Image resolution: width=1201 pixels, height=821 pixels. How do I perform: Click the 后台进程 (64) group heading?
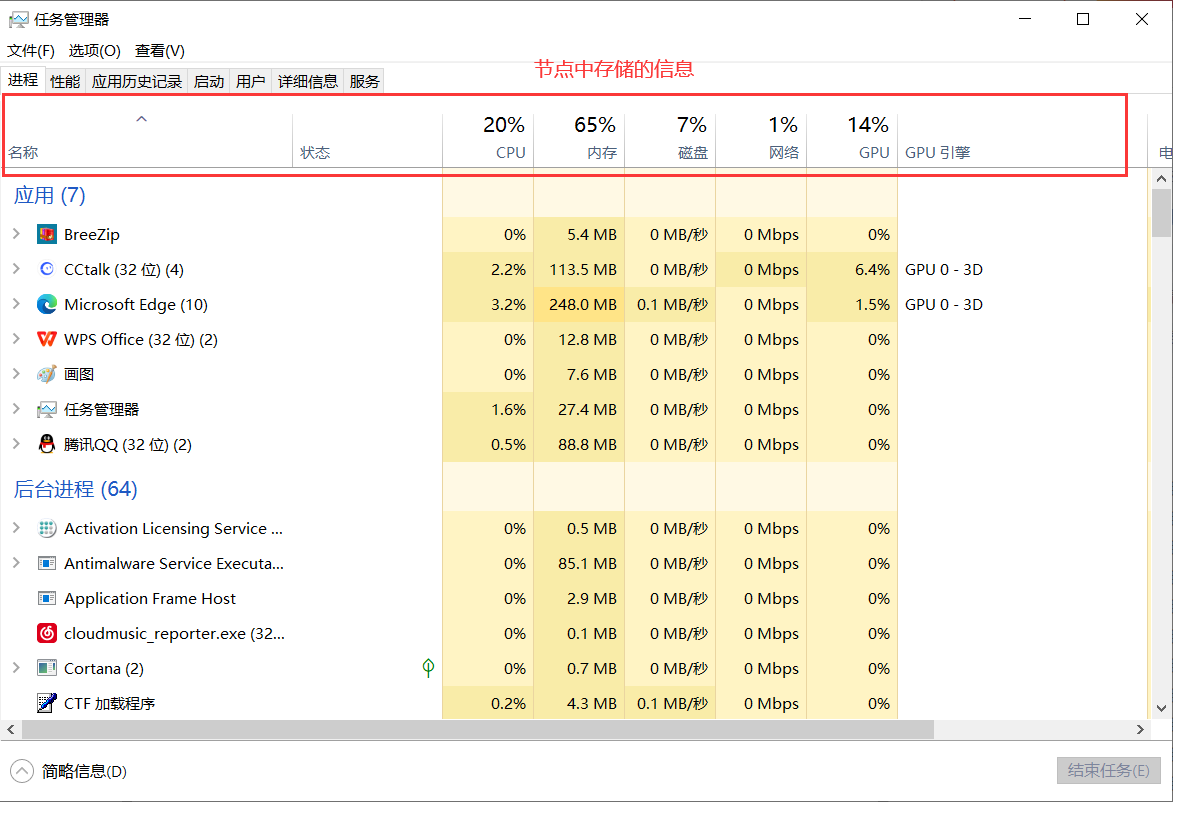75,489
